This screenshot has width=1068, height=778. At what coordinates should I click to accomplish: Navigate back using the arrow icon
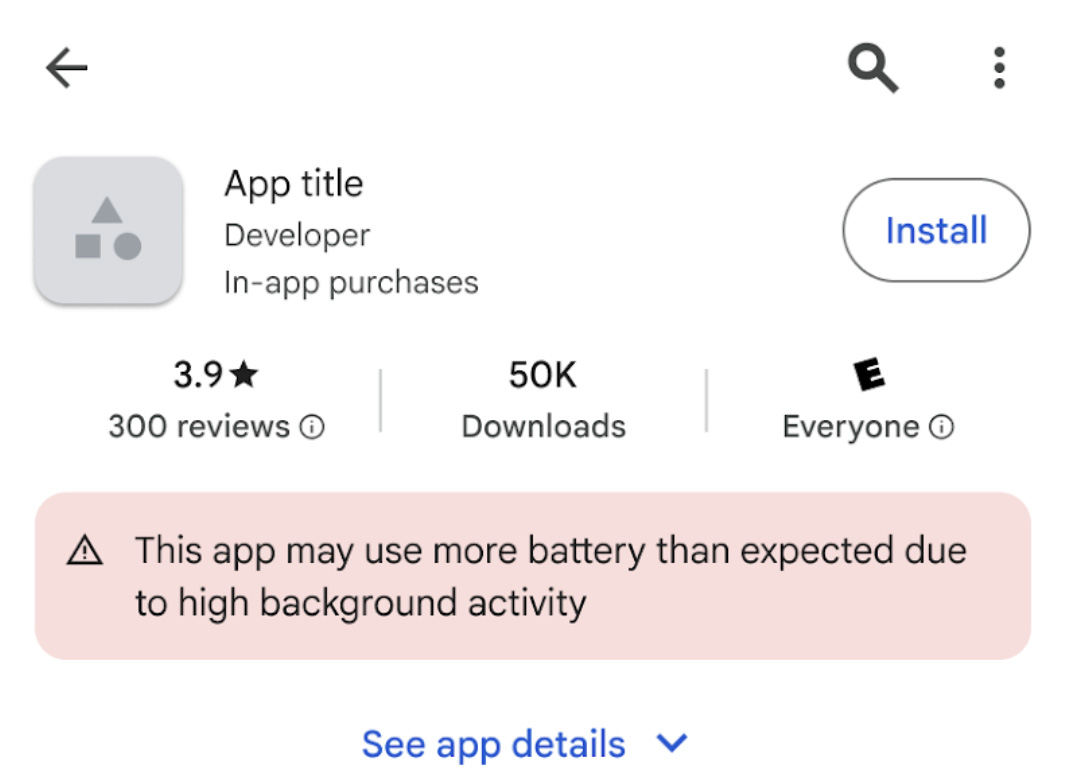[64, 66]
